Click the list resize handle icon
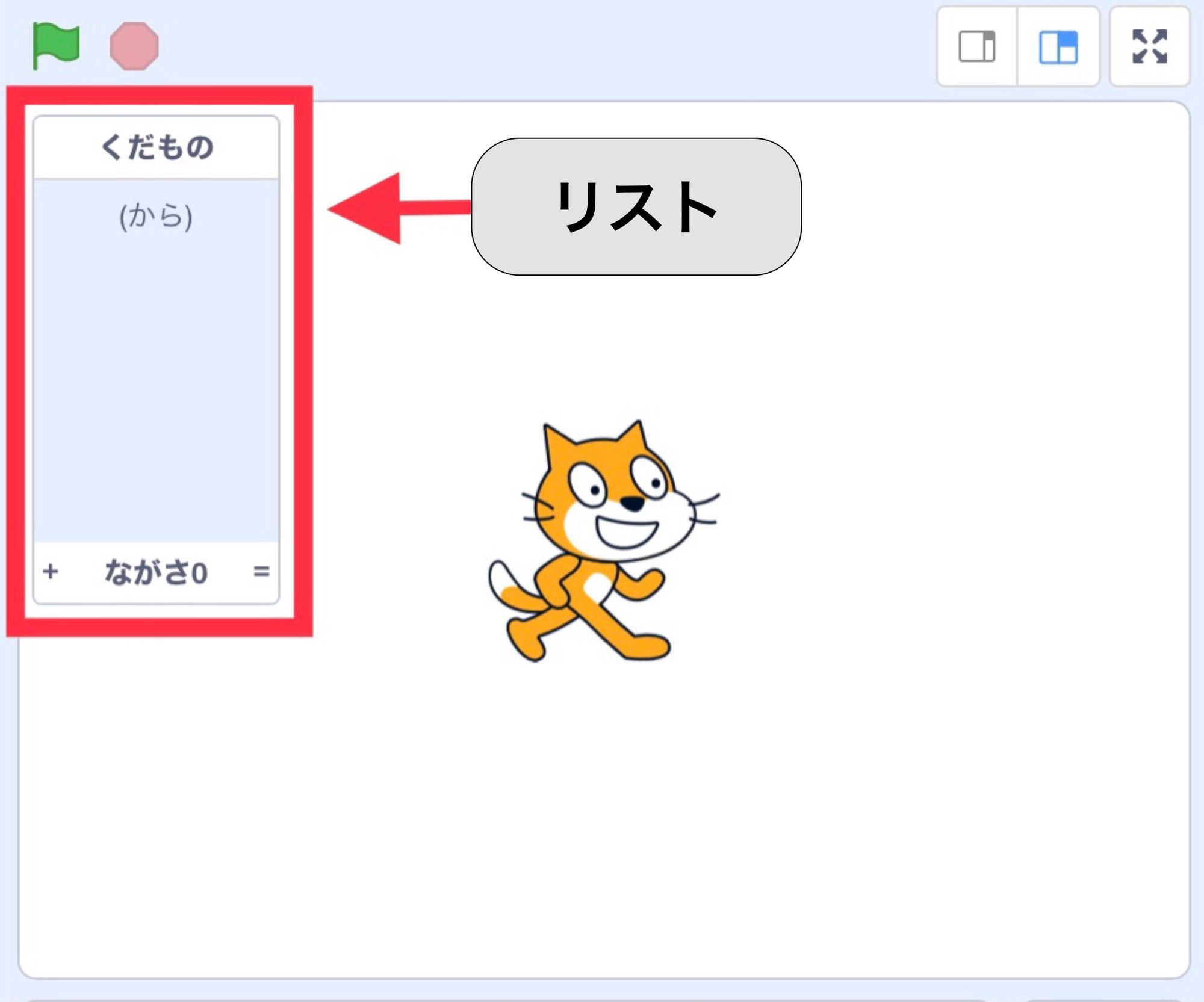Image resolution: width=1204 pixels, height=1002 pixels. click(261, 571)
